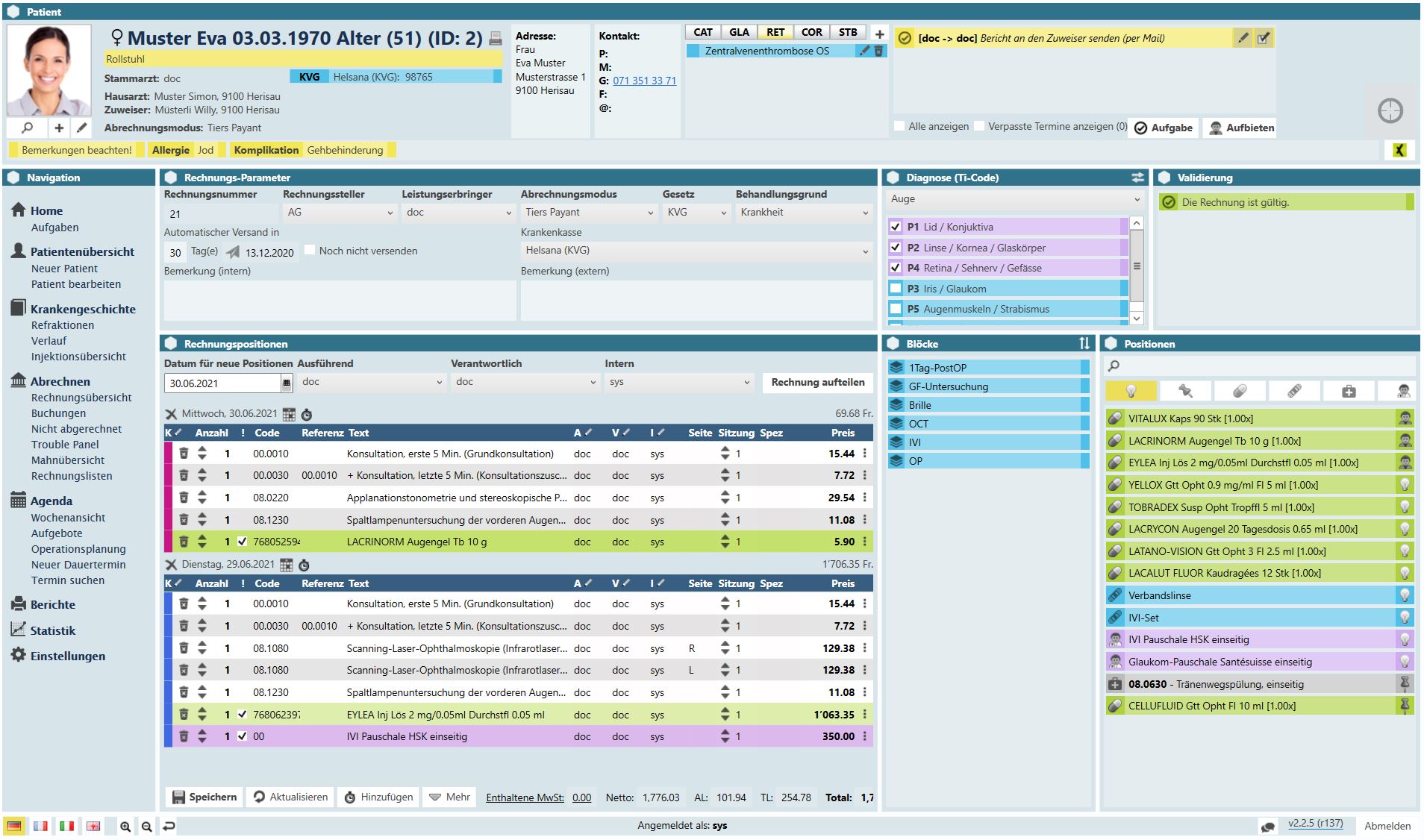This screenshot has width=1424, height=840.
Task: Open calendar picker for new positions date
Action: tap(286, 383)
